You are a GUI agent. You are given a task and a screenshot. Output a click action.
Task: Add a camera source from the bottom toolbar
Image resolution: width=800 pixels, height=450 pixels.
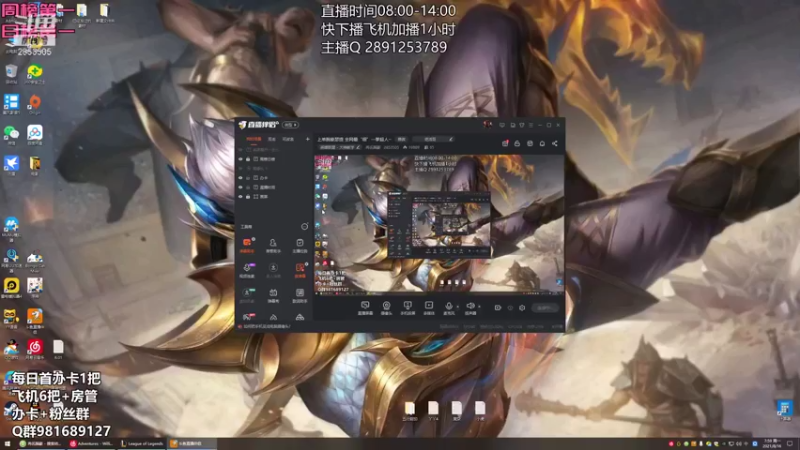(x=386, y=307)
